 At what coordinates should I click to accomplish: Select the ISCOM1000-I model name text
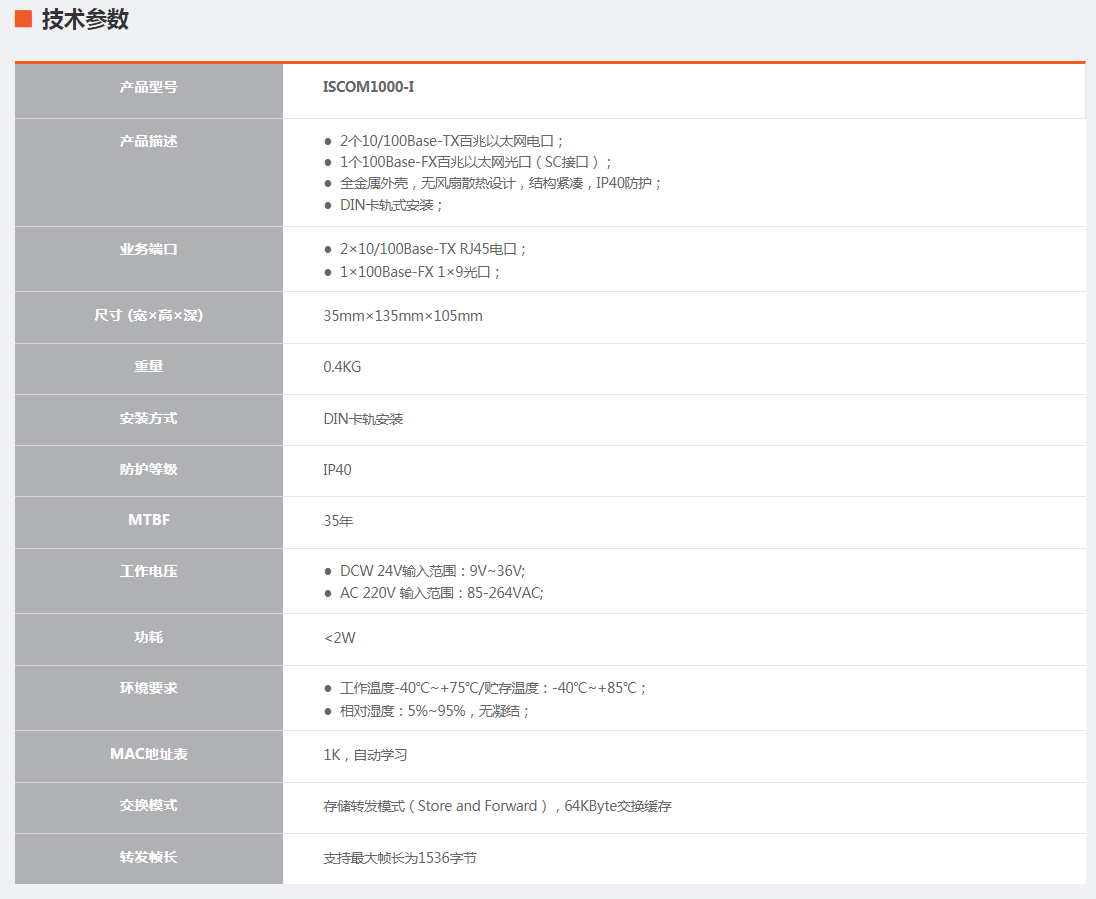368,87
